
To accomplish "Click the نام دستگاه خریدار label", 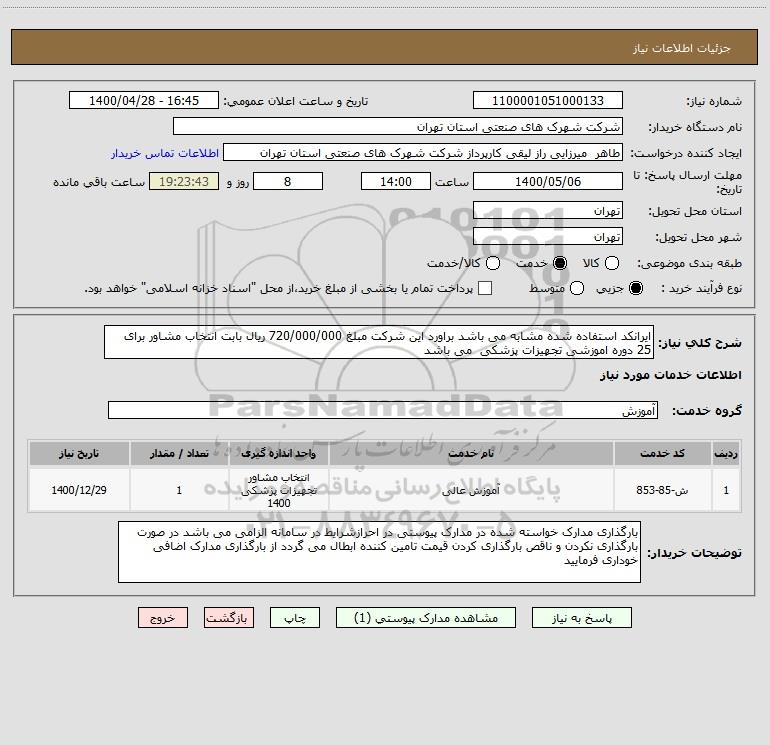I will [x=695, y=127].
